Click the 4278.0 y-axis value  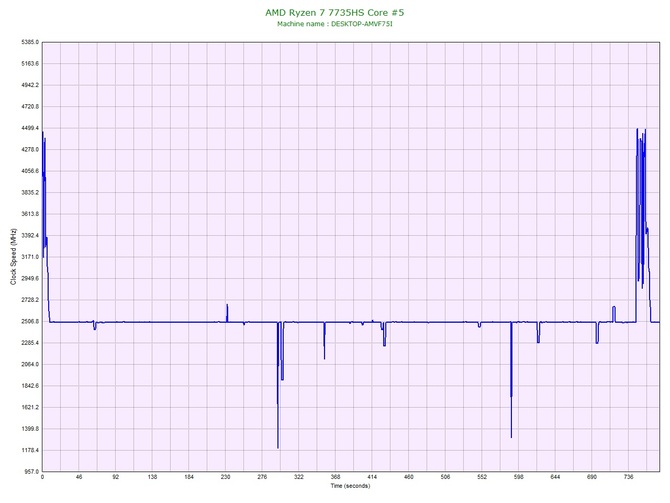(30, 150)
